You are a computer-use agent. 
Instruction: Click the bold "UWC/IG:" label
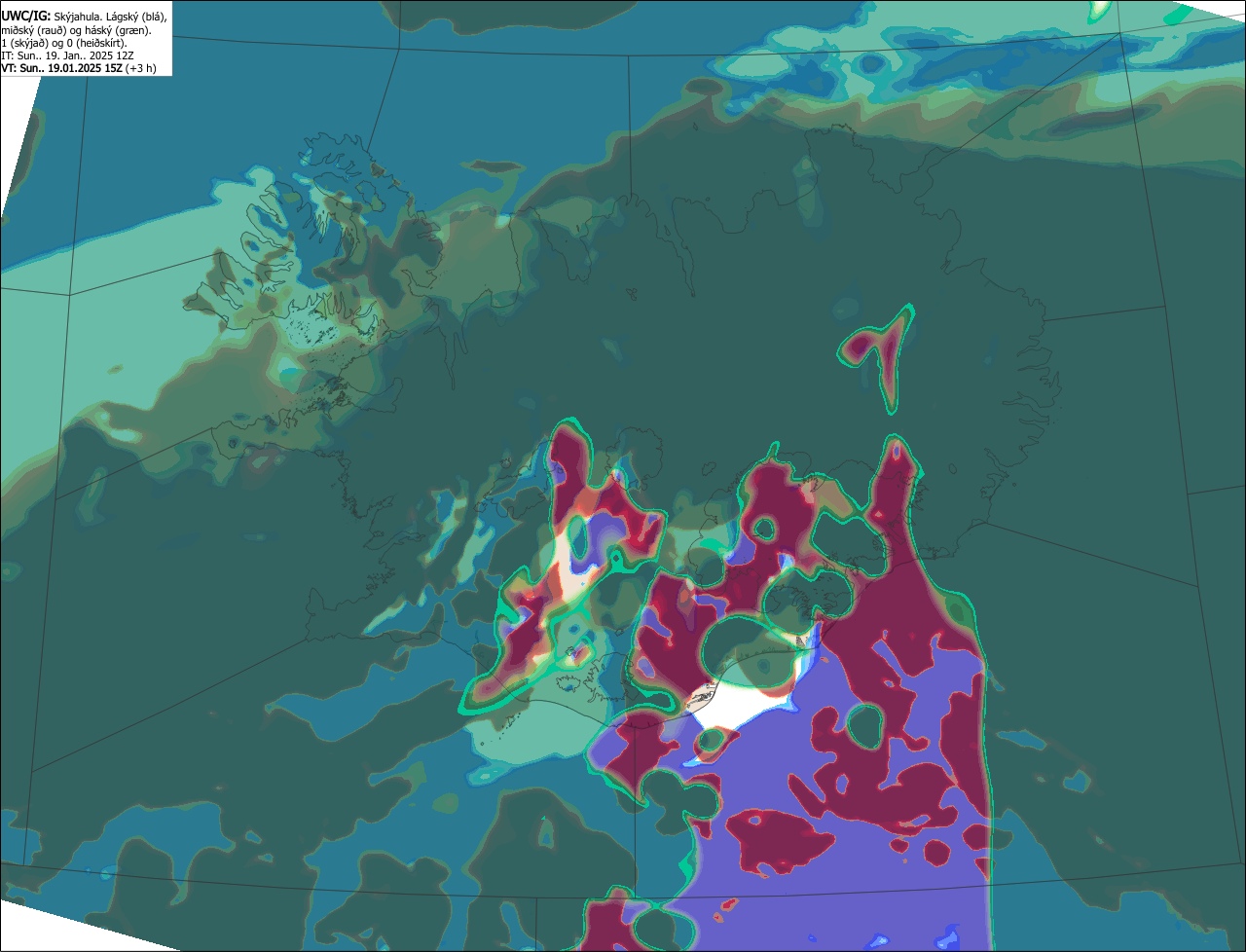26,17
